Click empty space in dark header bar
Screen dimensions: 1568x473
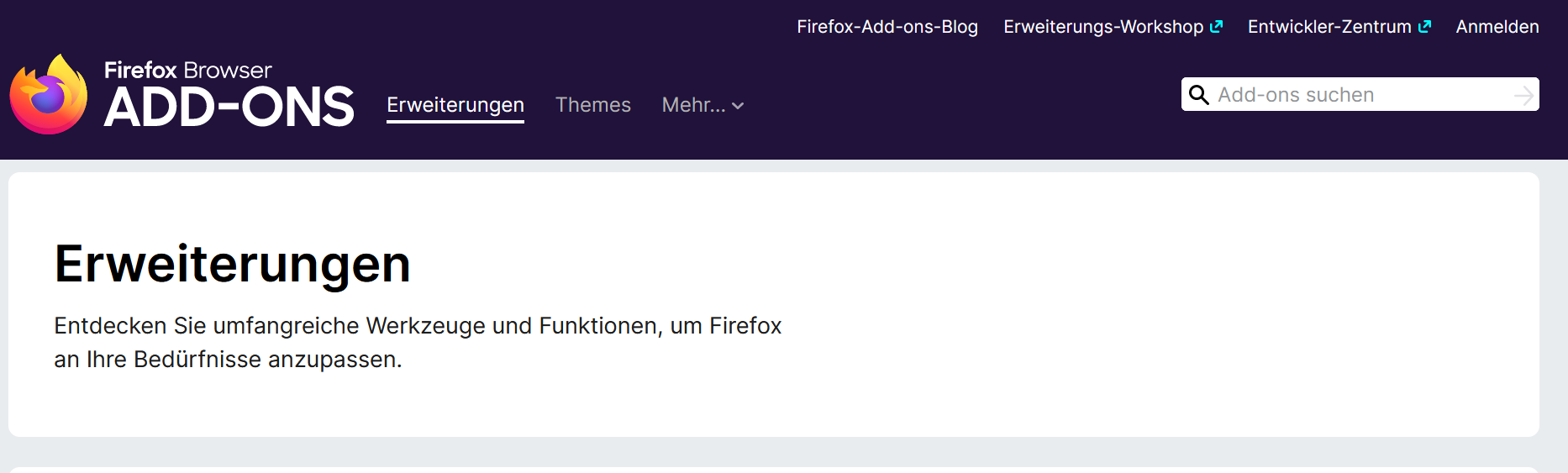958,105
